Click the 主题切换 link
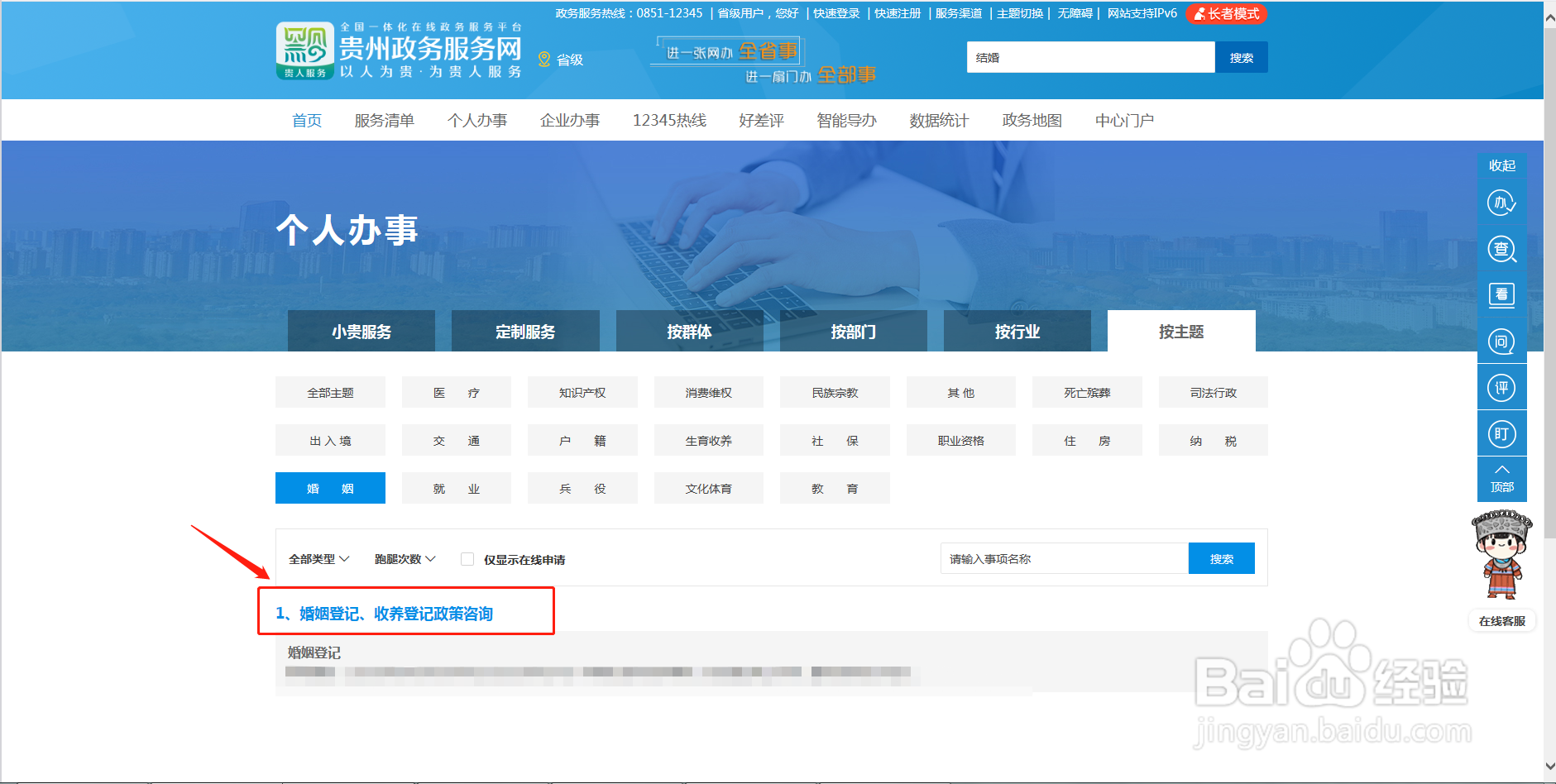Screen dimensions: 1556x784 pyautogui.click(x=1020, y=13)
